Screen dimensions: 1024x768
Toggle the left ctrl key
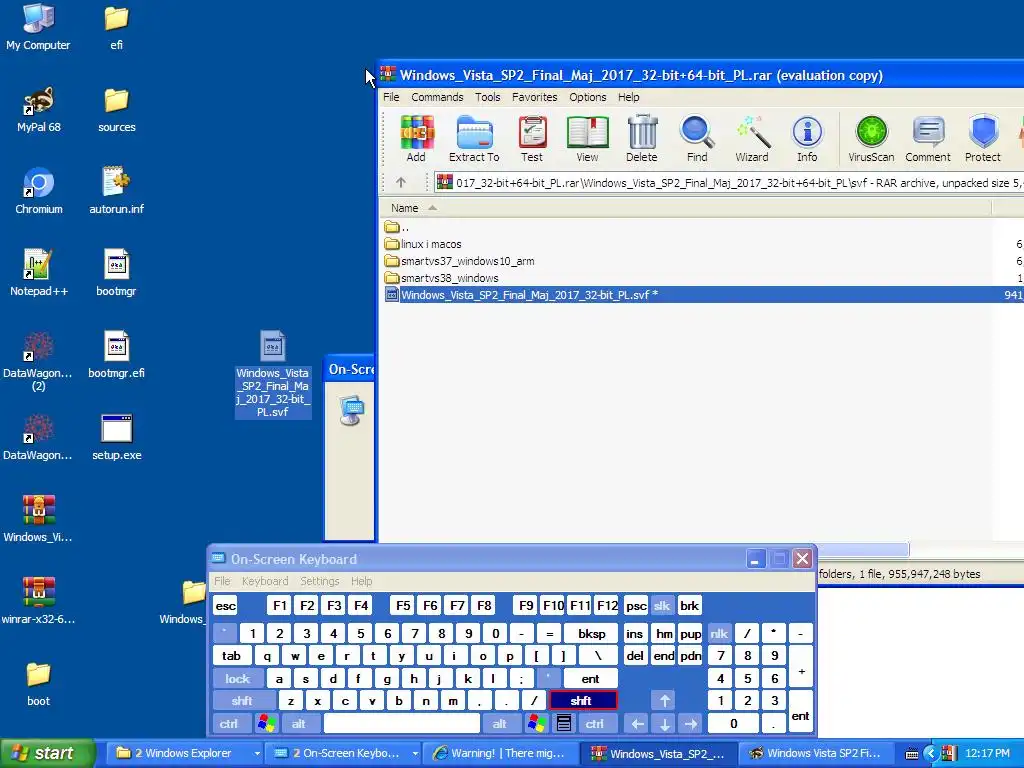[229, 724]
